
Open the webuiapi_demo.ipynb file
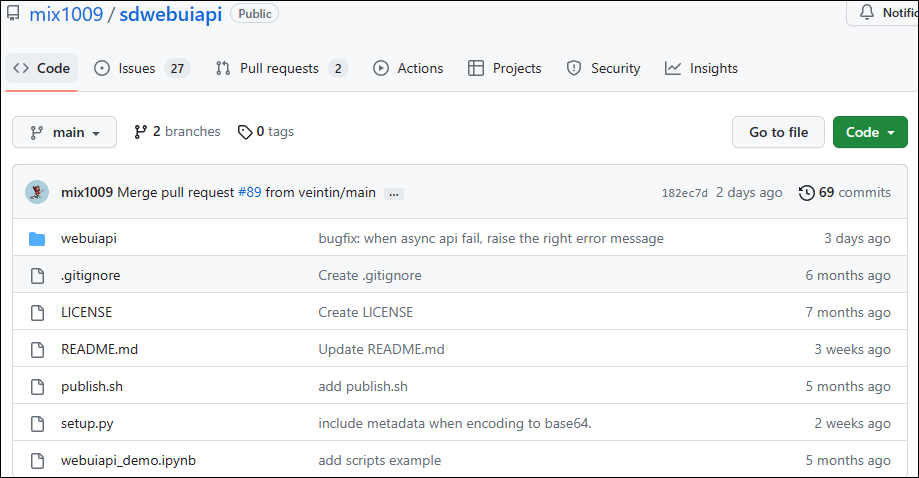tap(128, 460)
